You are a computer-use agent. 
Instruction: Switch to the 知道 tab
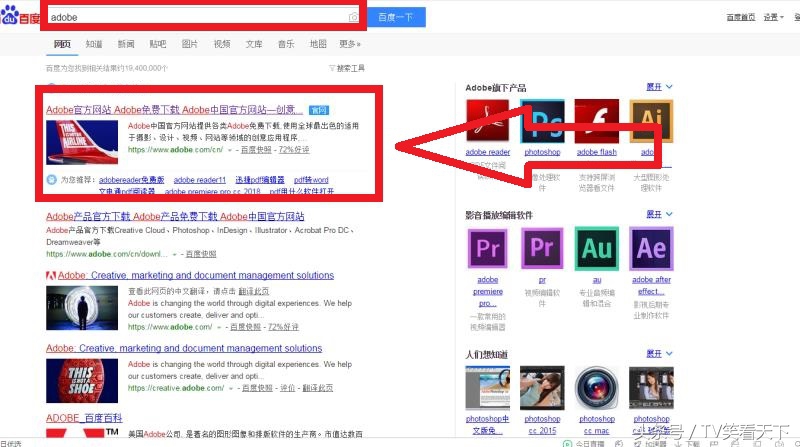pyautogui.click(x=94, y=44)
